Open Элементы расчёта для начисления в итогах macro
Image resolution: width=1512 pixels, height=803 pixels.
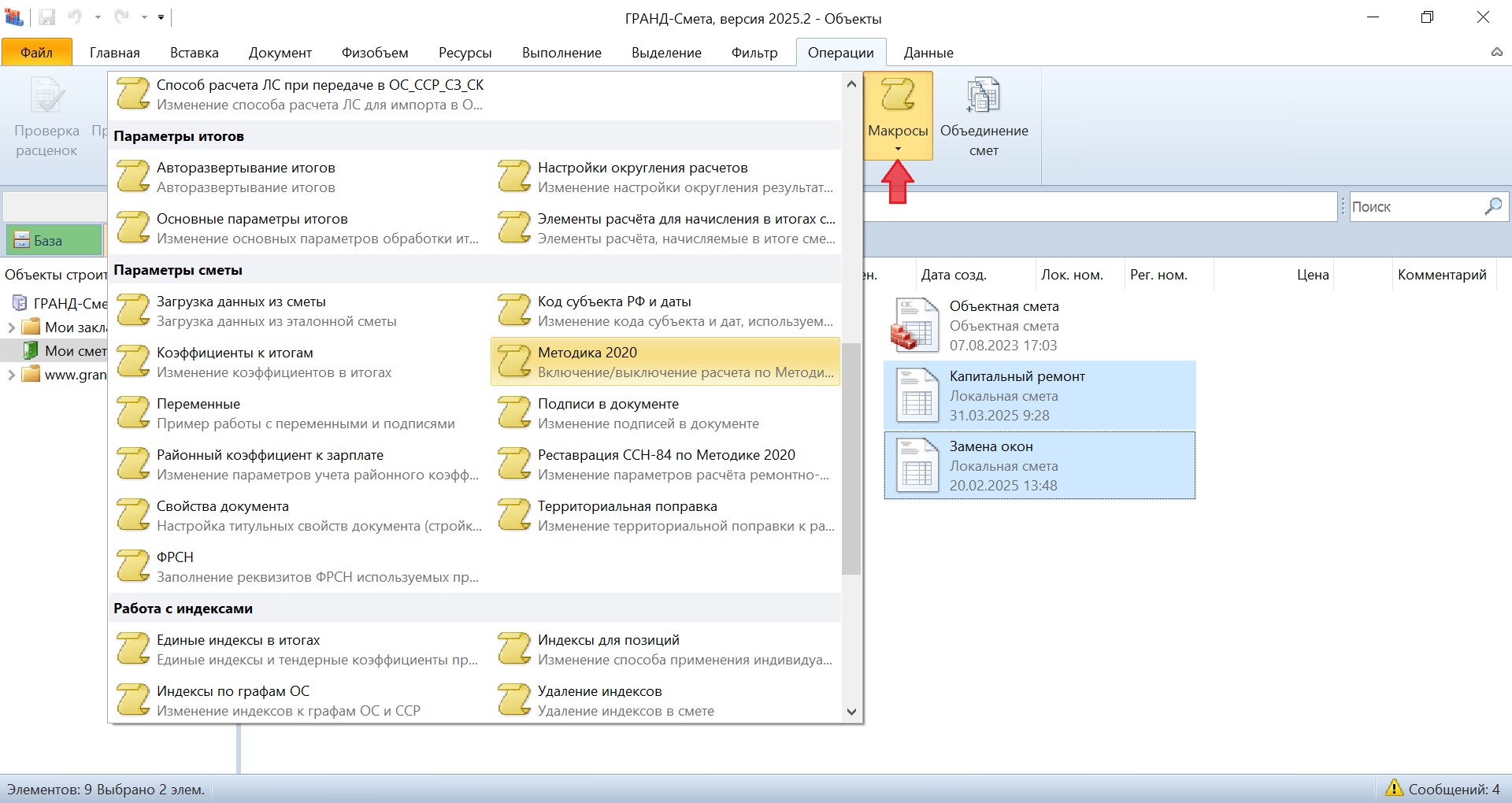point(665,228)
